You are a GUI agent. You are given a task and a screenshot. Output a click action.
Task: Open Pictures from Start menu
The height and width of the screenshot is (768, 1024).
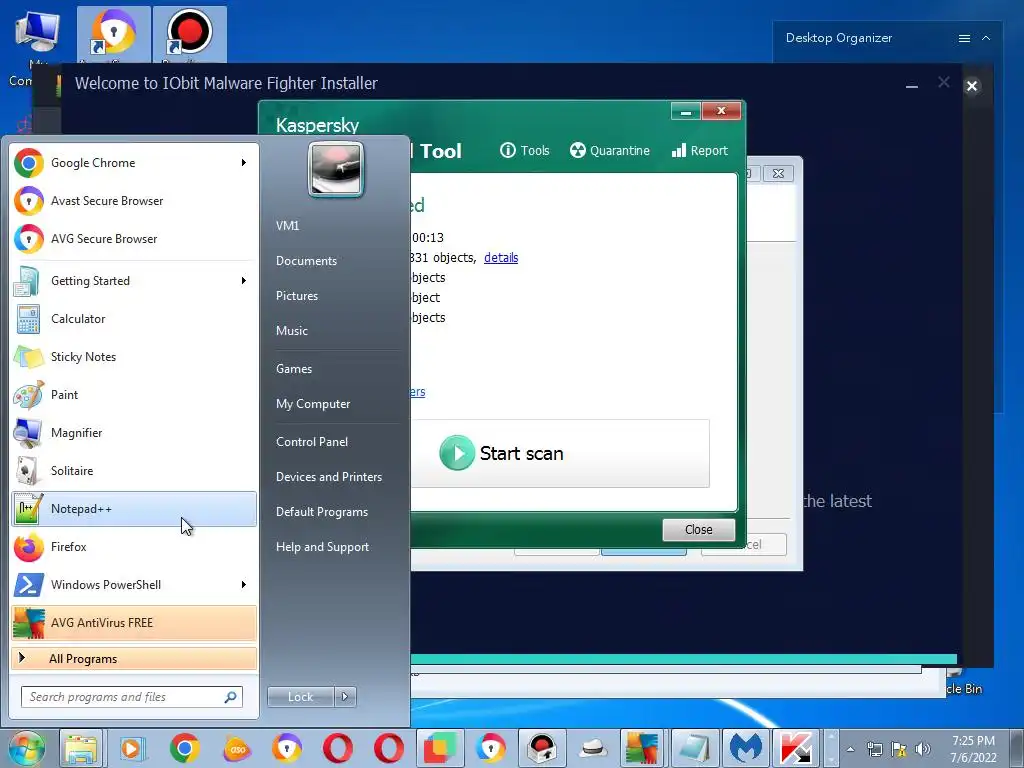point(296,296)
